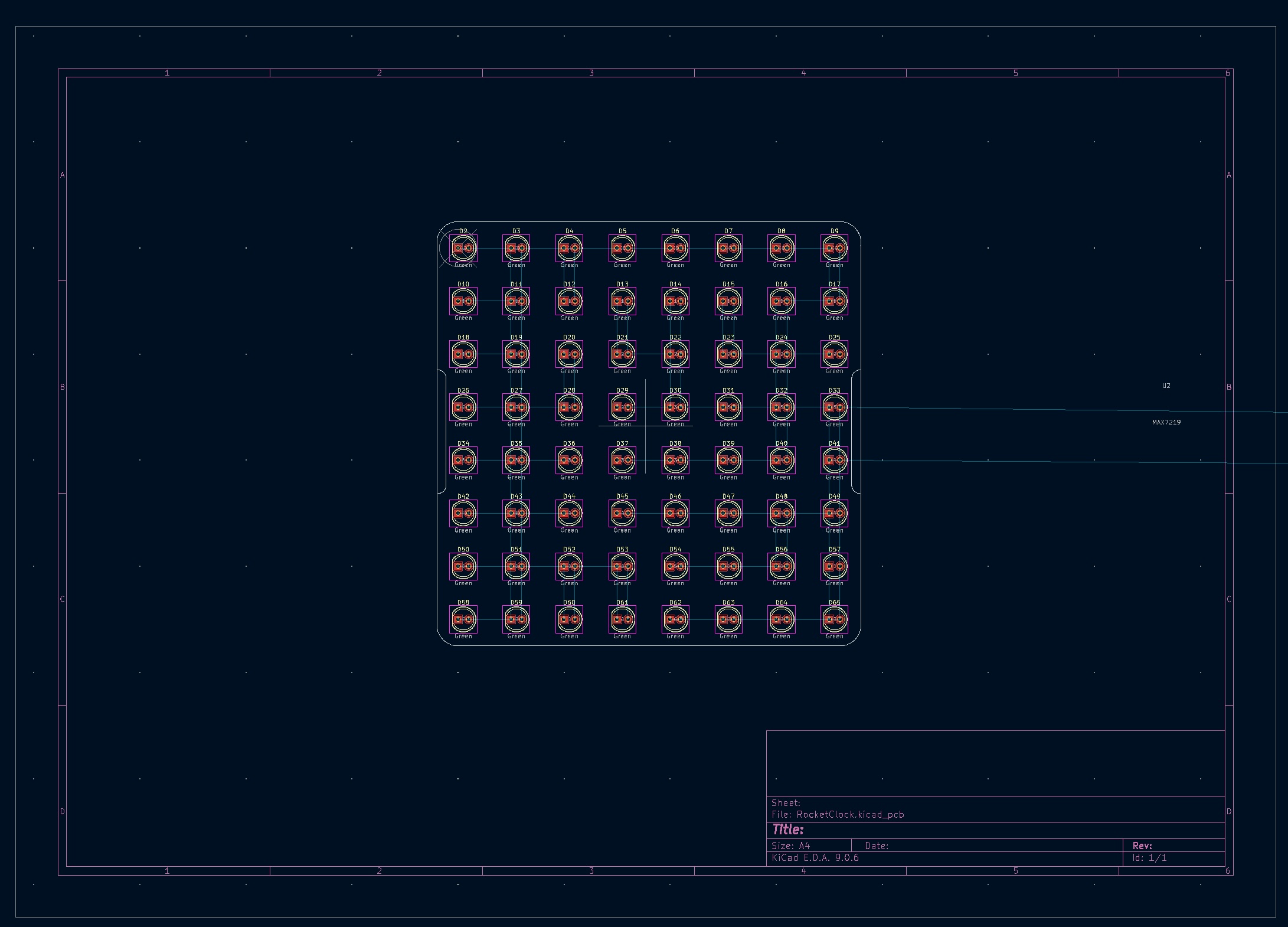Select the D2 LED footprint
The width and height of the screenshot is (1288, 927).
tap(463, 249)
